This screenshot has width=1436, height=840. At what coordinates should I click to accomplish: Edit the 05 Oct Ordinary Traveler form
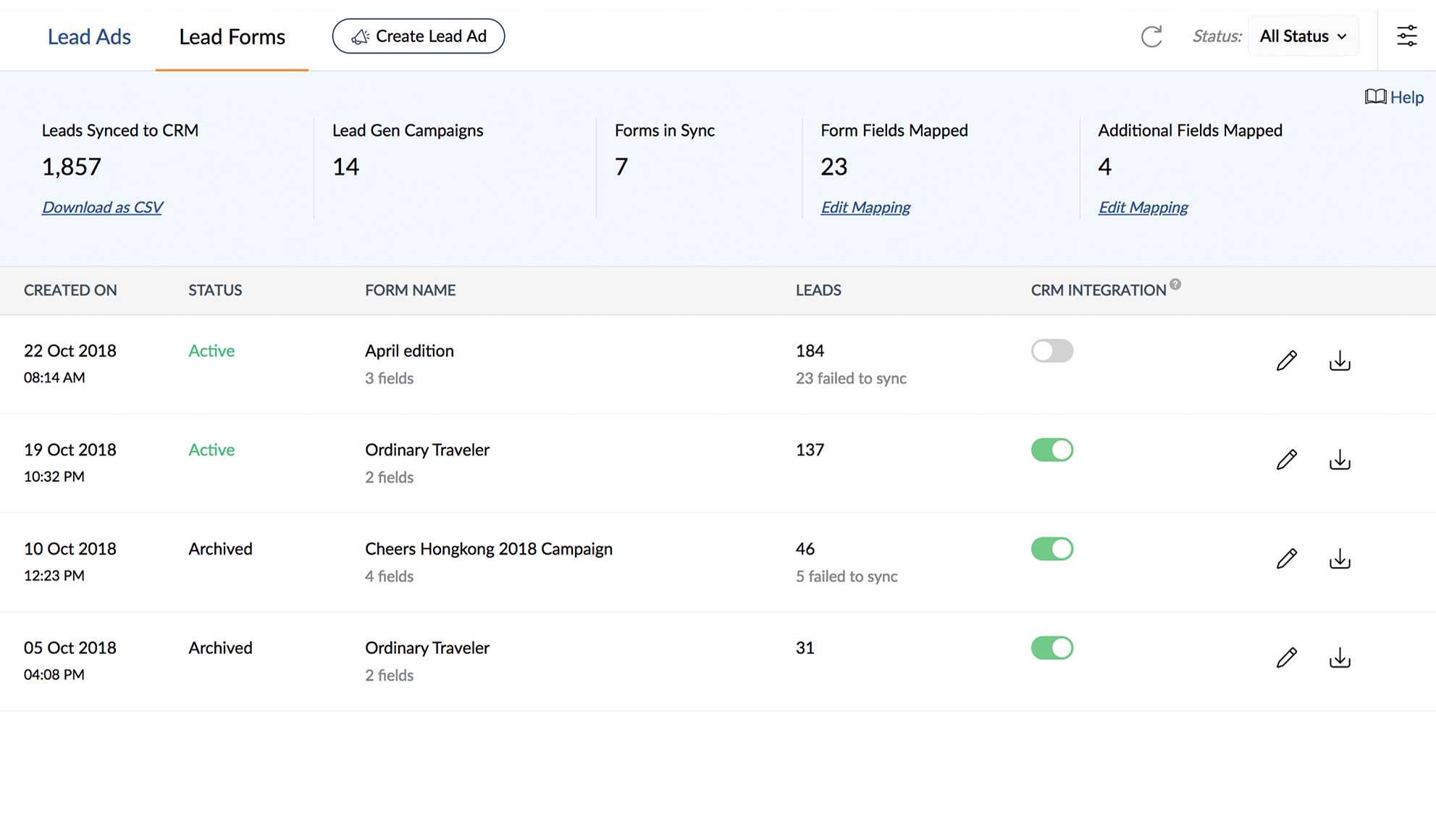[x=1287, y=658]
